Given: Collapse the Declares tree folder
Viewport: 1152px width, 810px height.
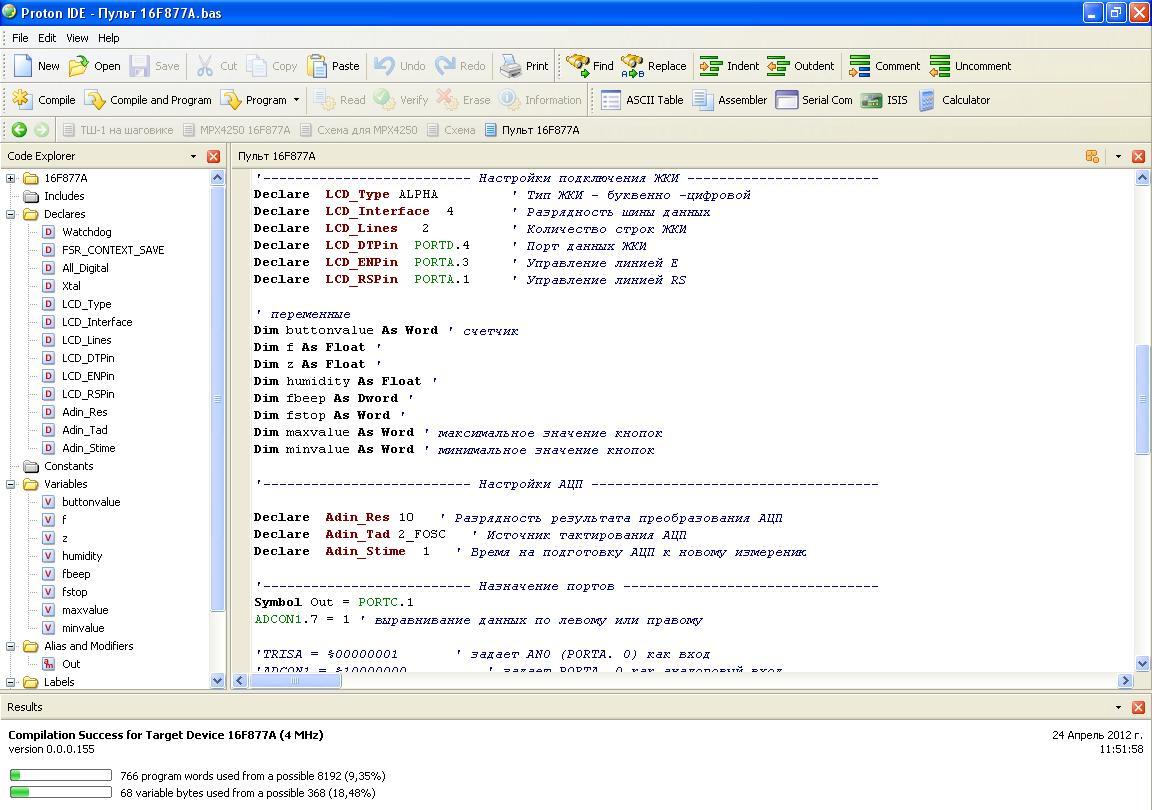Looking at the screenshot, I should (x=11, y=214).
